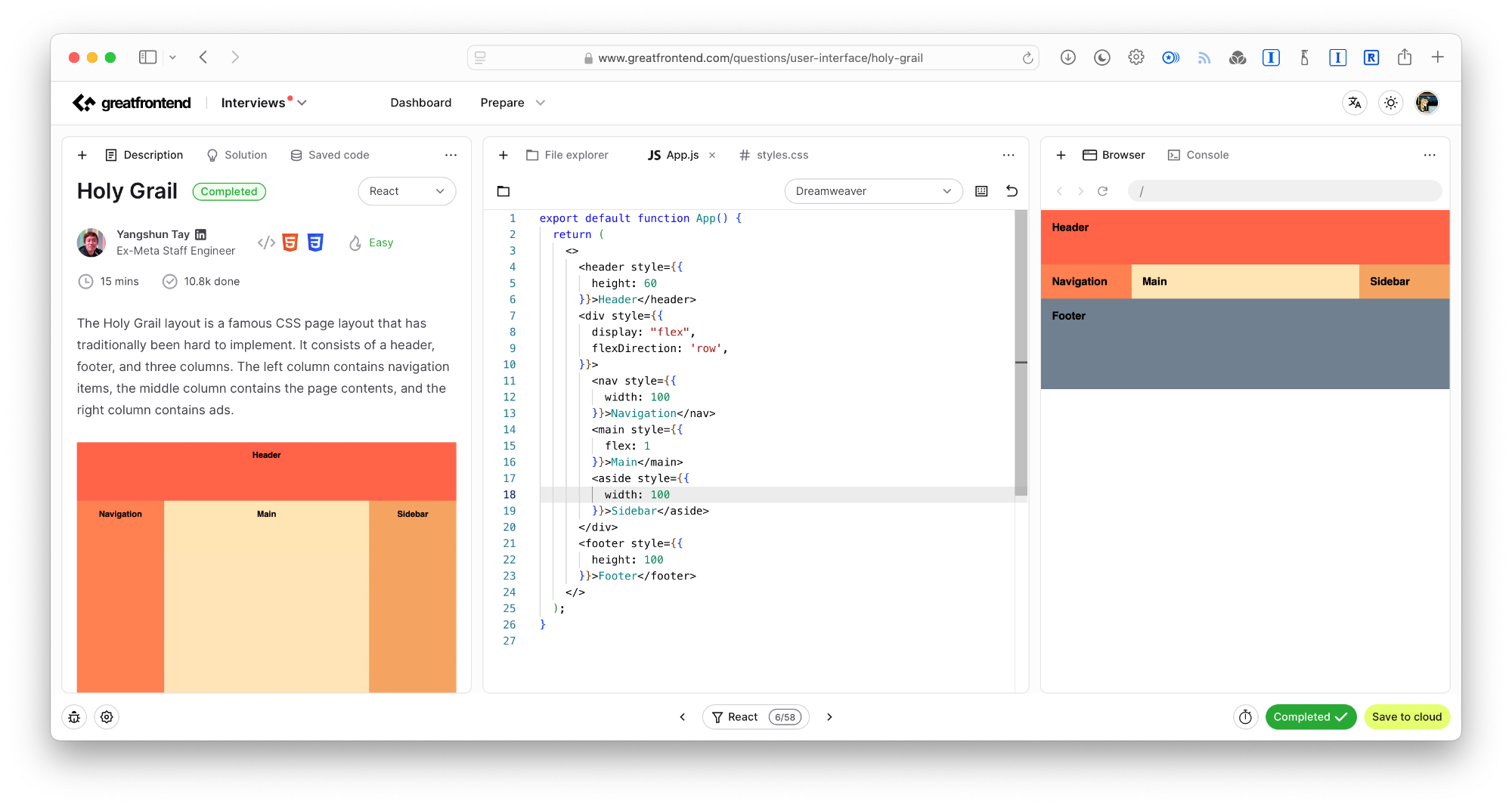Screen dimensions: 1512x807
Task: Click the language translation icon
Action: pyautogui.click(x=1354, y=103)
